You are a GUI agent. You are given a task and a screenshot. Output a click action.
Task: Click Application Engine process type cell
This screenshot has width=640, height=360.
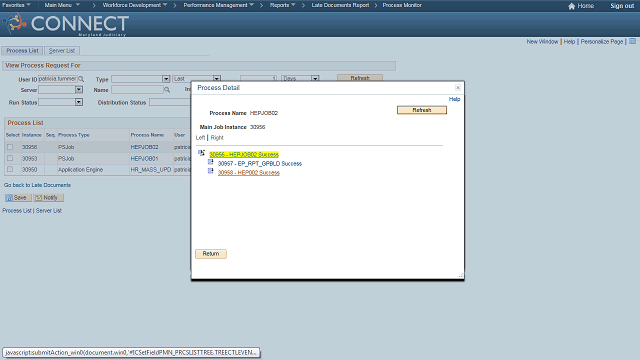[80, 169]
